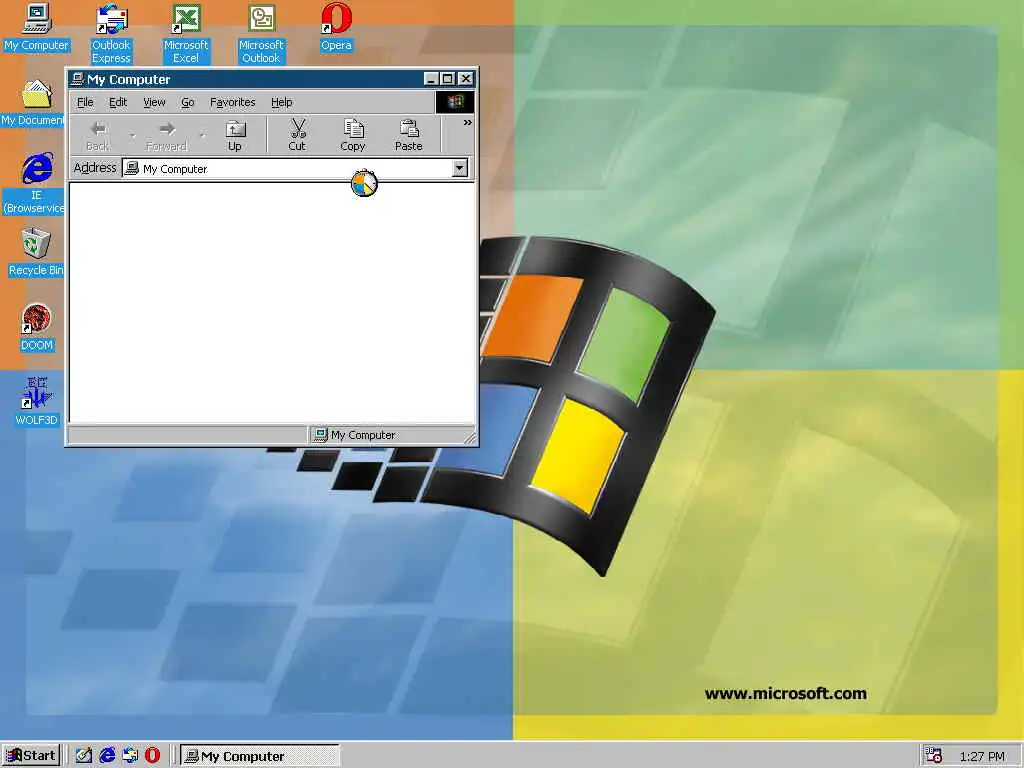Viewport: 1024px width, 768px height.
Task: Click the Cut toolbar button
Action: pyautogui.click(x=297, y=135)
